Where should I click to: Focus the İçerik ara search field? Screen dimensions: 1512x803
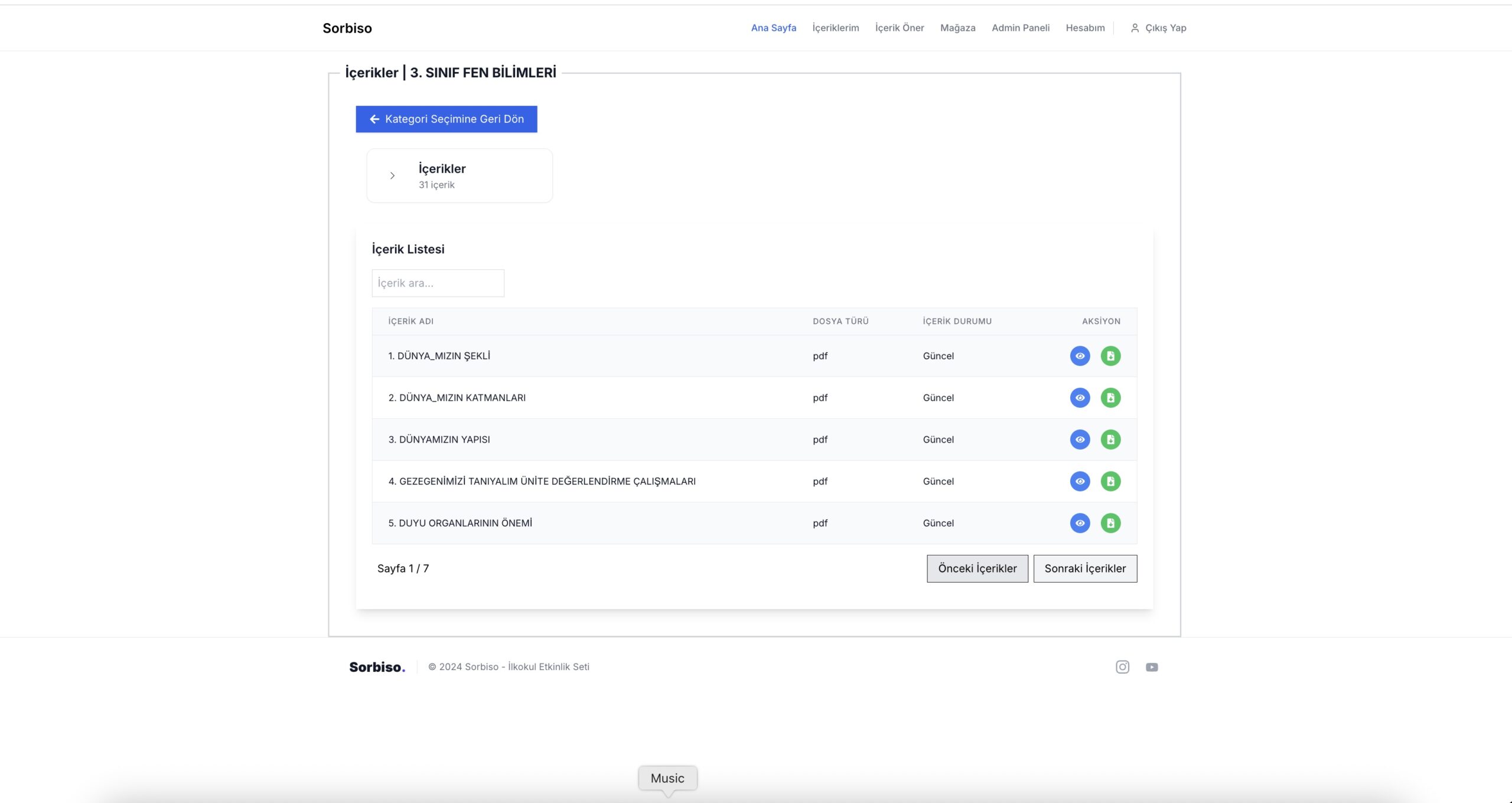(438, 283)
